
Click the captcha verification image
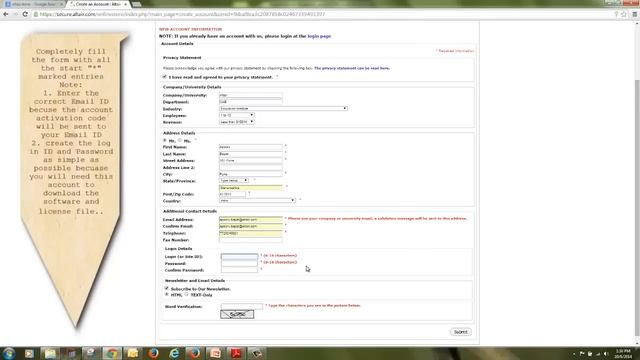[237, 314]
